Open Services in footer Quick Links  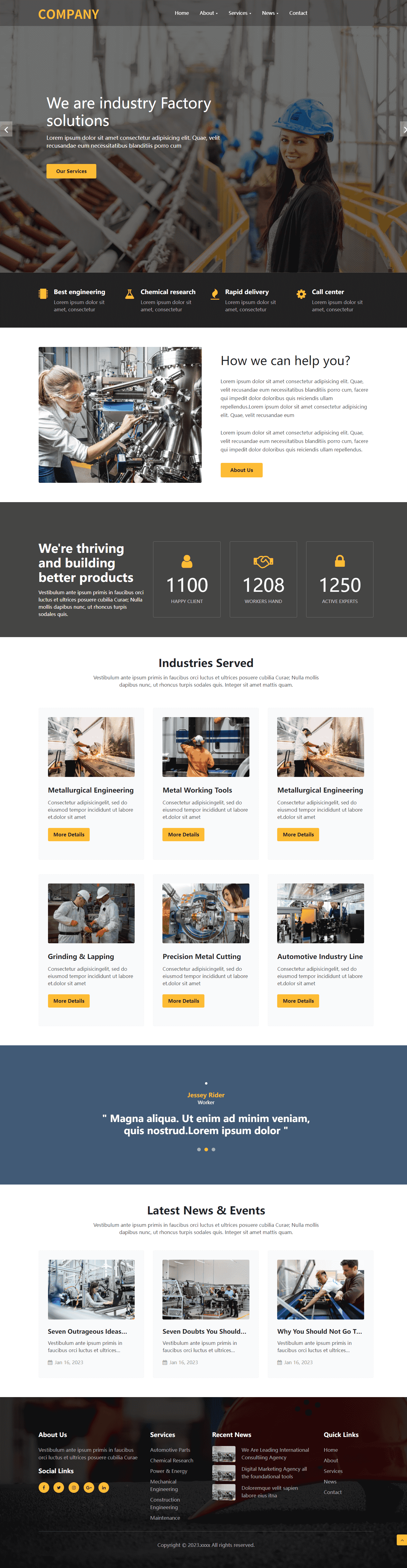click(x=333, y=1470)
